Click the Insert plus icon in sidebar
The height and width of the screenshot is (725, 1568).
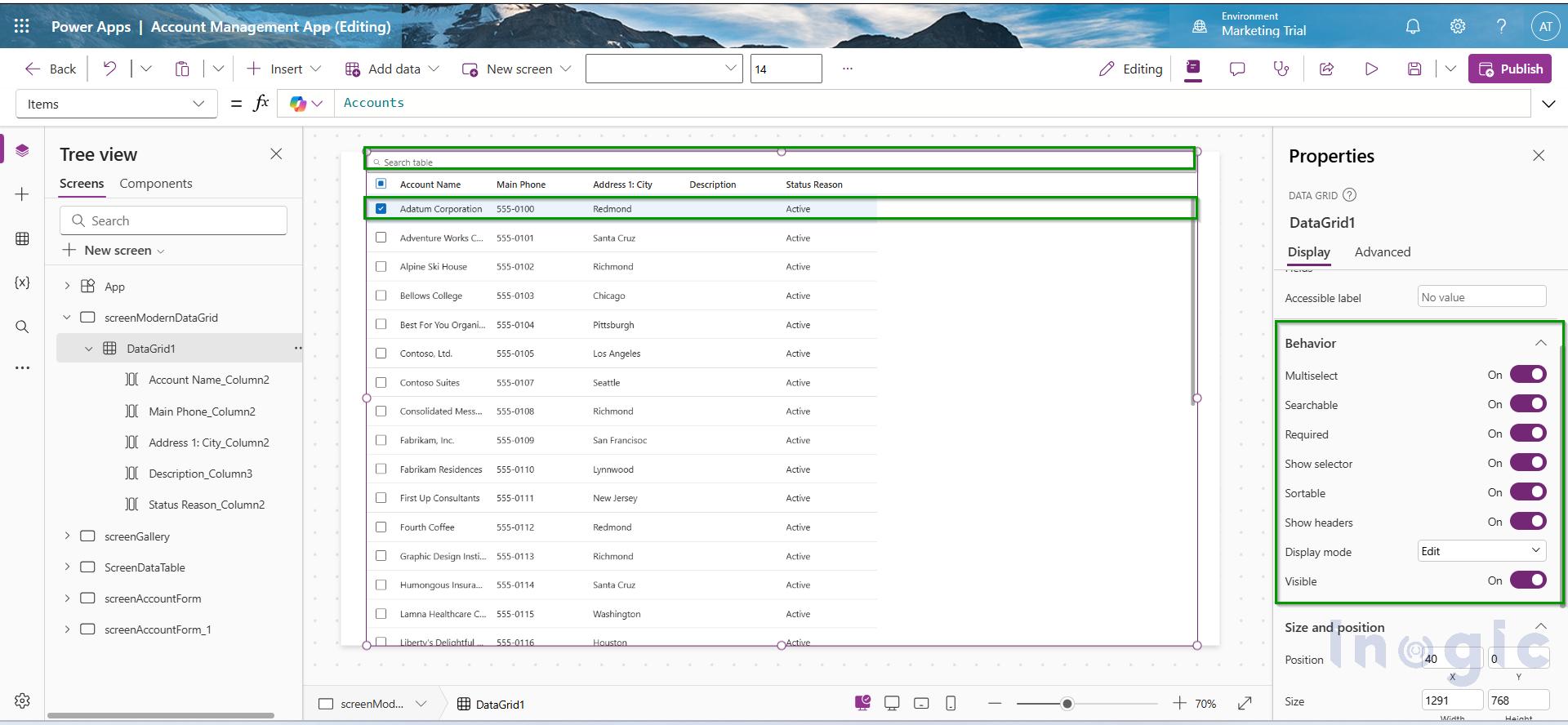tap(22, 194)
